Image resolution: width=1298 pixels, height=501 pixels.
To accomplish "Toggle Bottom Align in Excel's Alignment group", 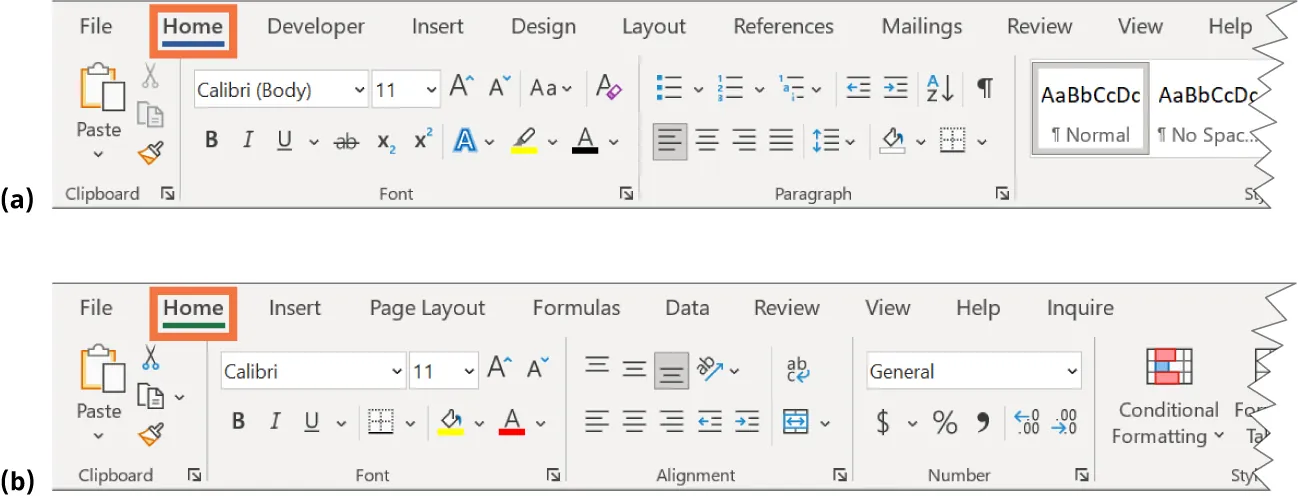I will (x=670, y=371).
